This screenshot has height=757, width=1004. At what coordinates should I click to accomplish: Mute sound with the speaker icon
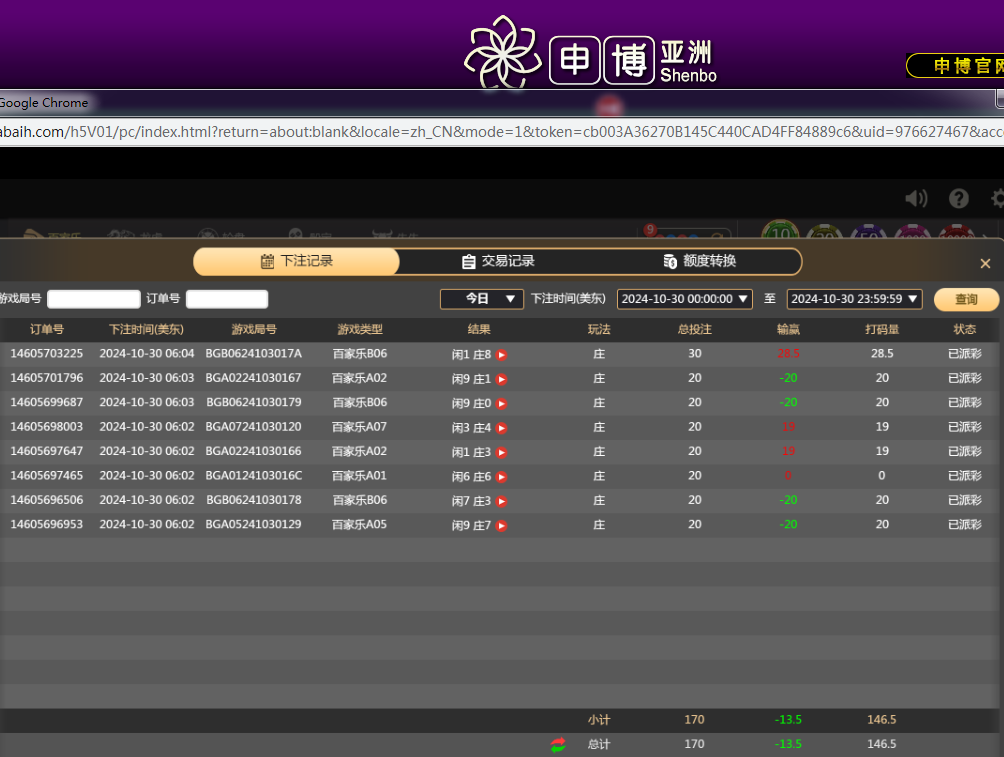pyautogui.click(x=915, y=198)
